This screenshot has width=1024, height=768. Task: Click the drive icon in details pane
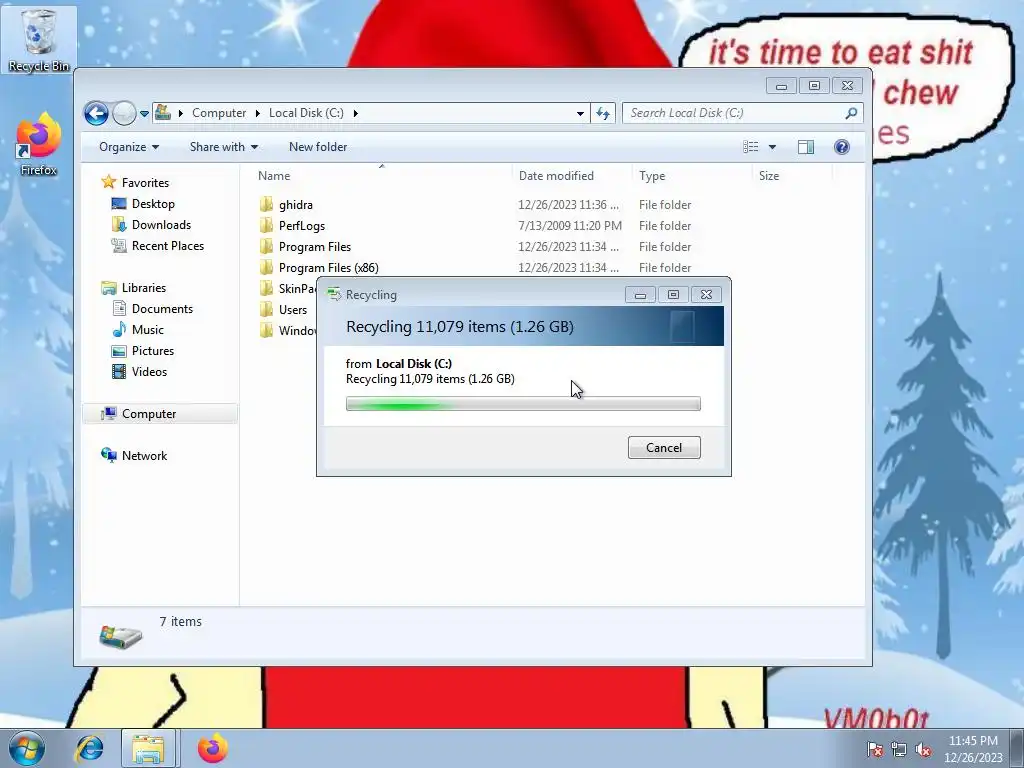click(120, 635)
